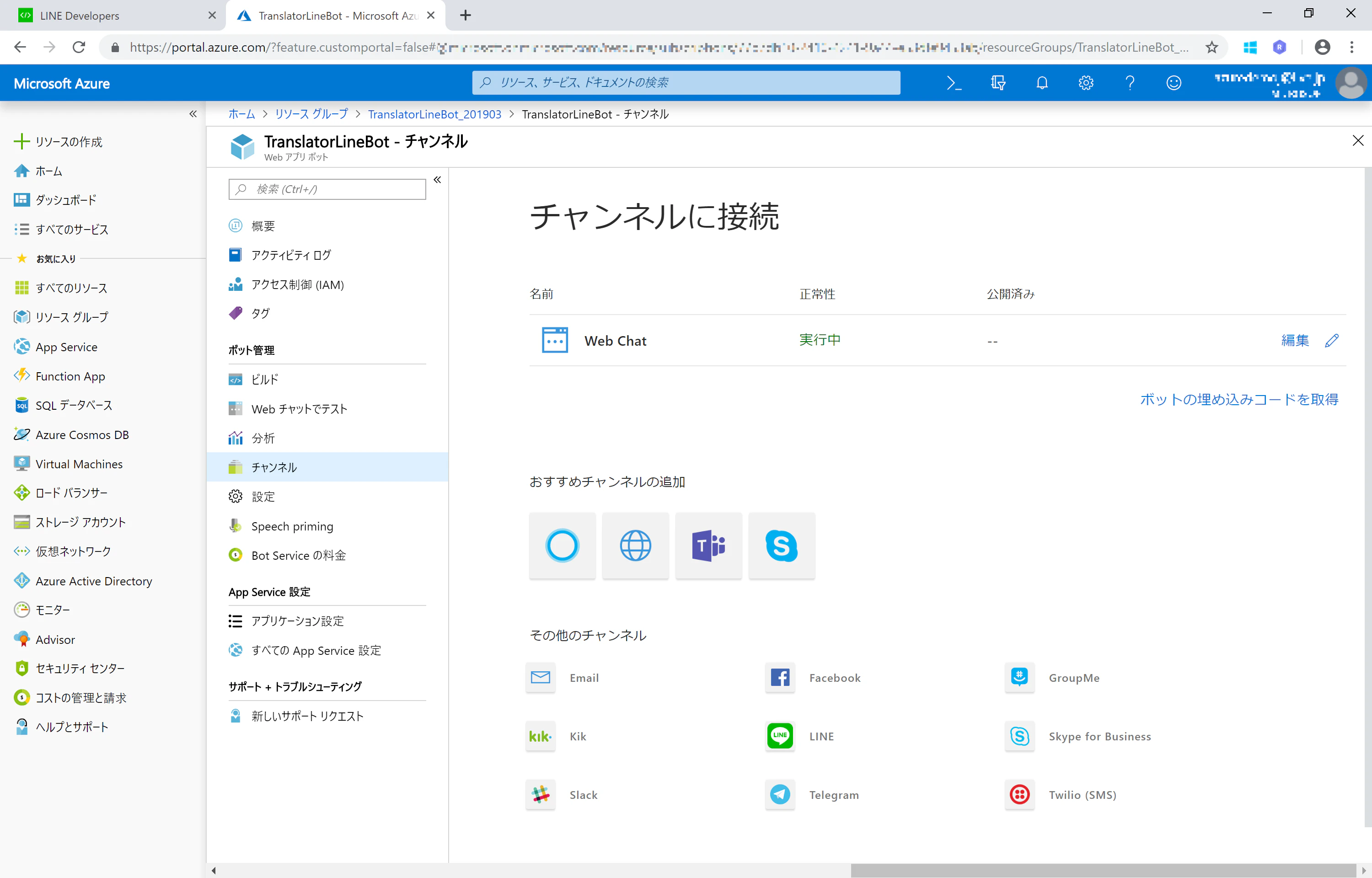Viewport: 1372px width, 878px height.
Task: Open Web チャットでテスト menu item
Action: tap(327, 408)
